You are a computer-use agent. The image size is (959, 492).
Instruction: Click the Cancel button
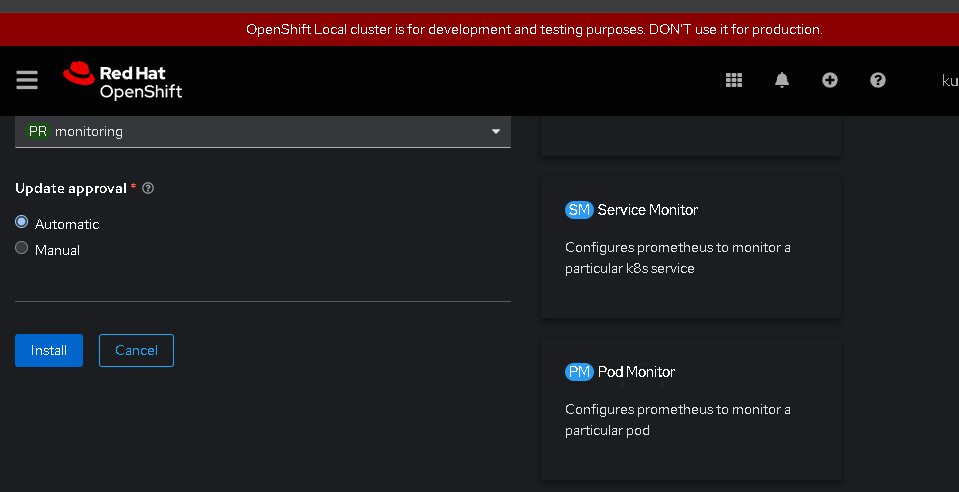(x=136, y=350)
